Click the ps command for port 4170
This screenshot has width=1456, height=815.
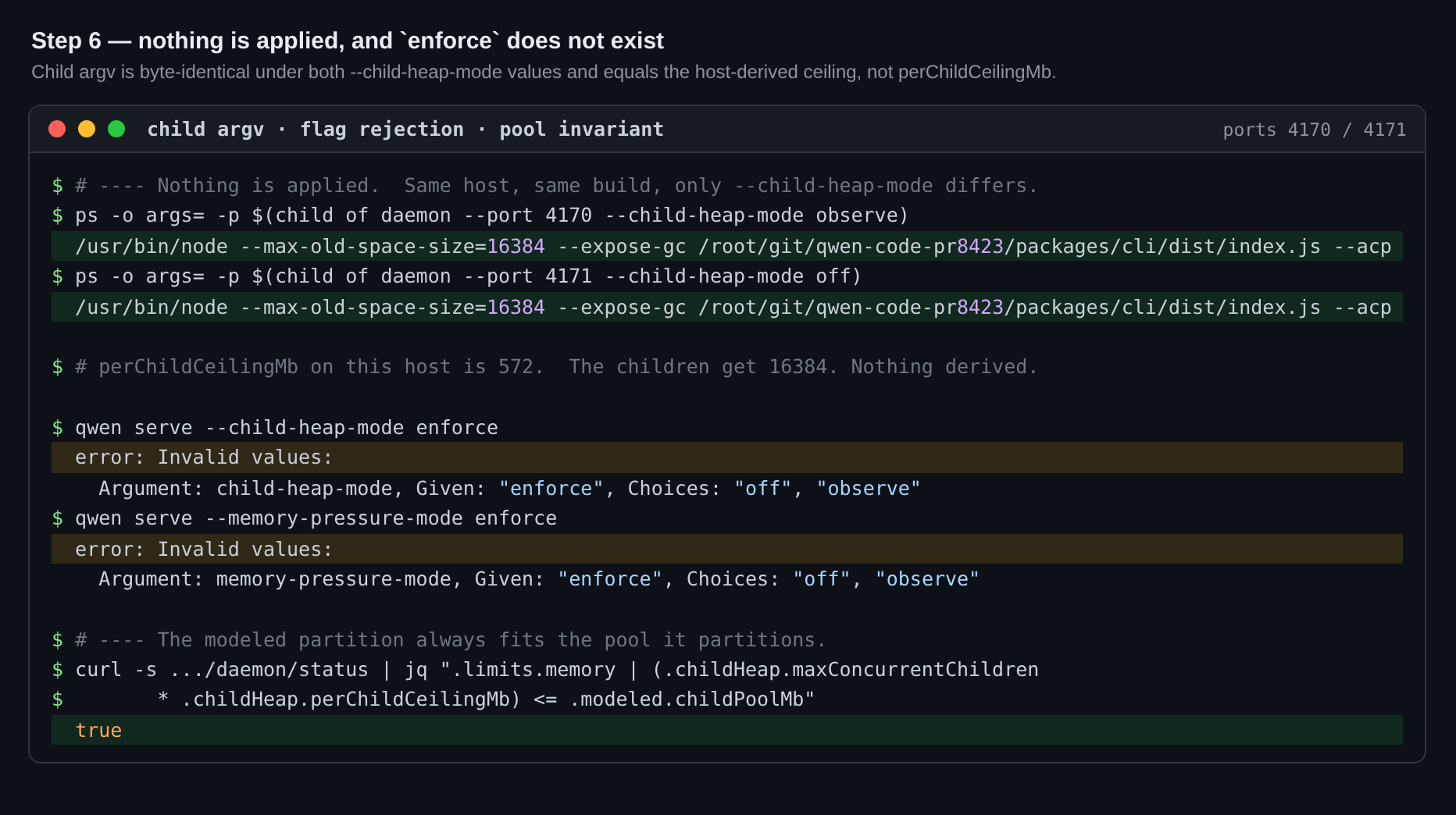[x=492, y=215]
